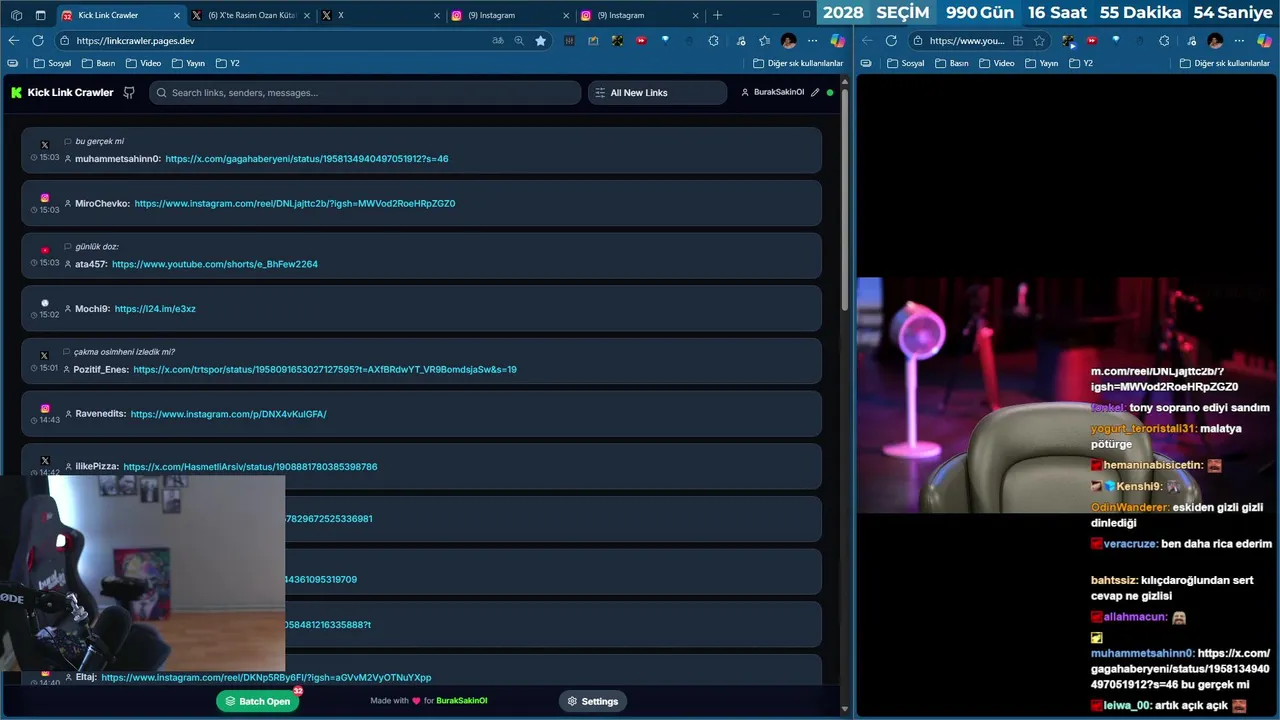Open the Video bookmarks folder in right window

point(996,63)
